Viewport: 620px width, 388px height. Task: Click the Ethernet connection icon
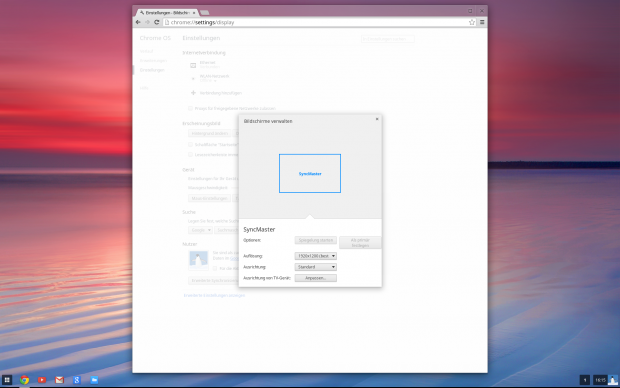(x=193, y=65)
